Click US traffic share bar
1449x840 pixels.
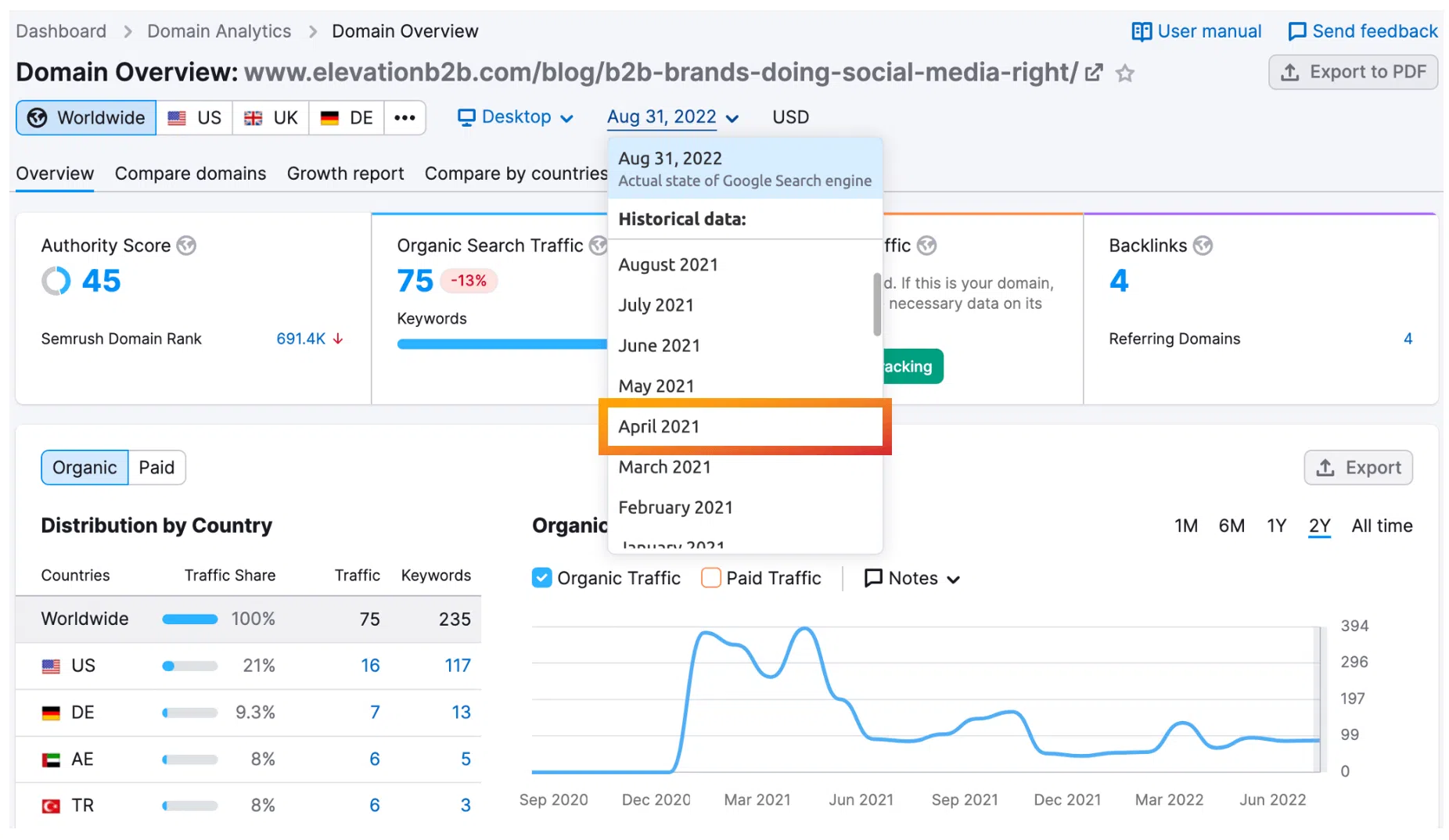(190, 666)
